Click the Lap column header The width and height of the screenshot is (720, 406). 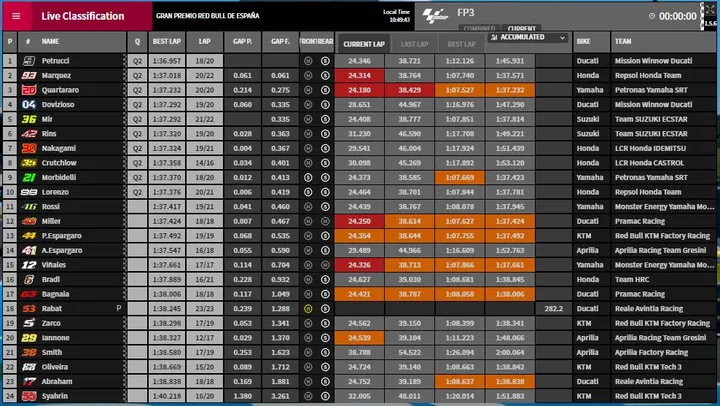[x=204, y=42]
